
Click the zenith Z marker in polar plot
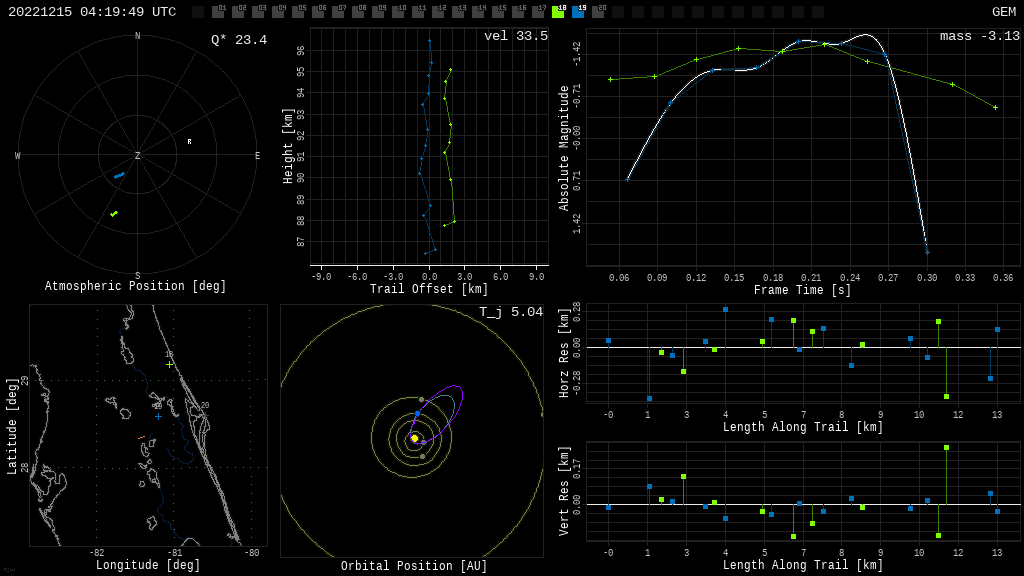pos(138,156)
